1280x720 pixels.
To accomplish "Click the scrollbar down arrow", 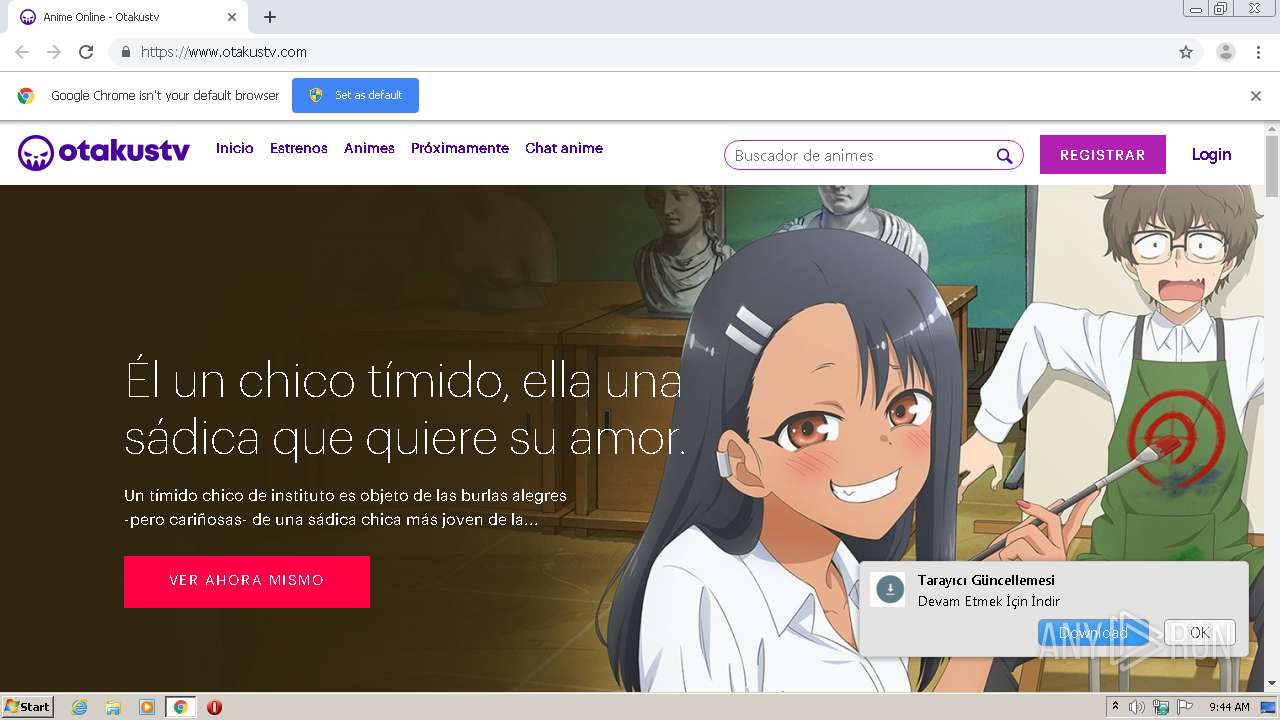I will click(1272, 684).
